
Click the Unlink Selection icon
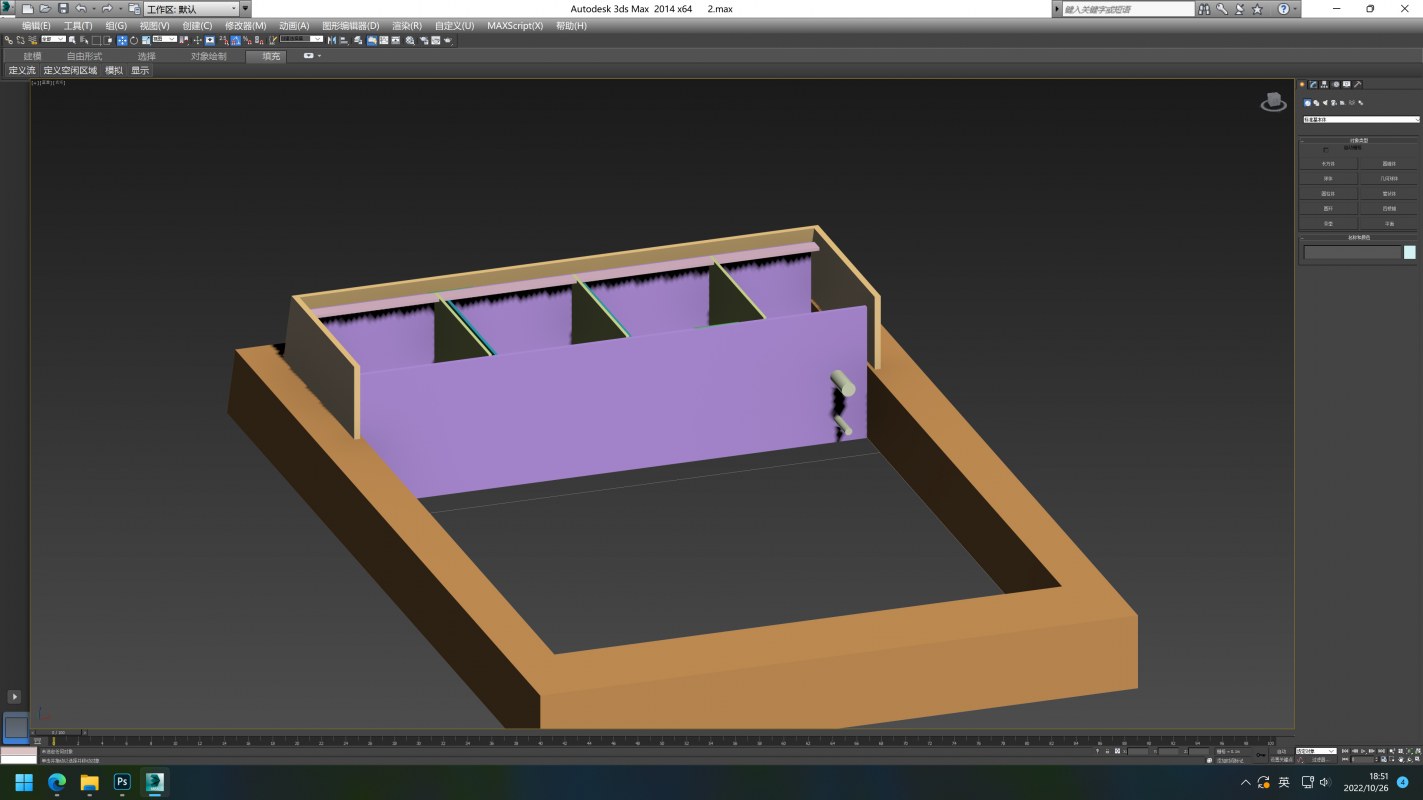pyautogui.click(x=20, y=40)
